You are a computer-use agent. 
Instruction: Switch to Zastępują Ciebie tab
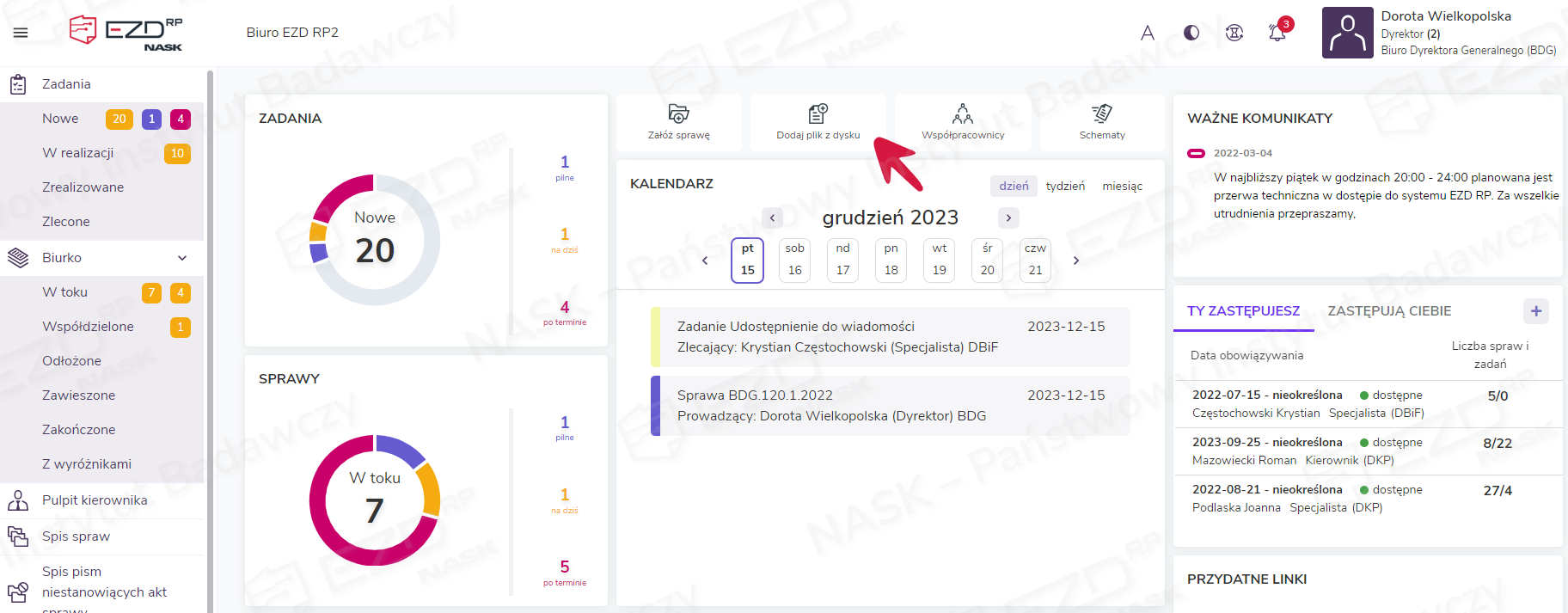pyautogui.click(x=1388, y=311)
